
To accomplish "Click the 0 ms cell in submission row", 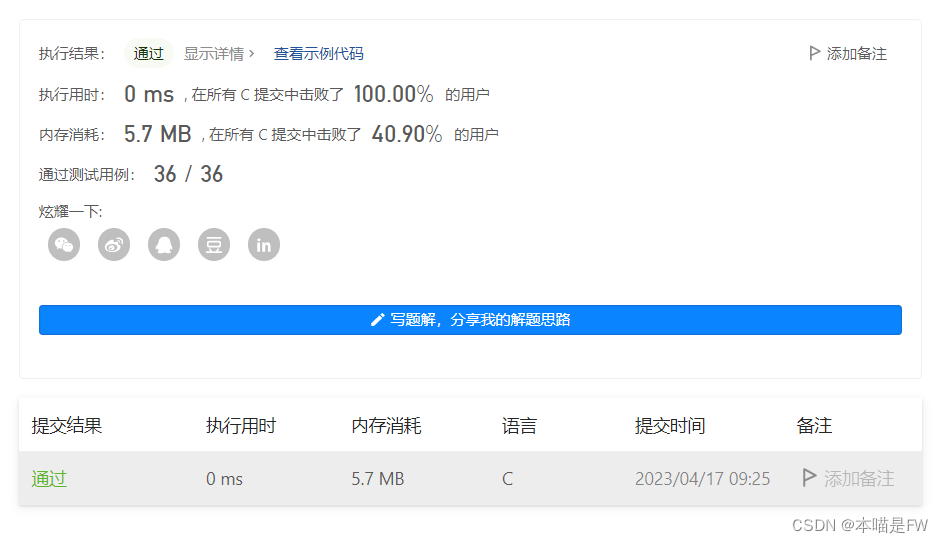I will click(x=224, y=479).
